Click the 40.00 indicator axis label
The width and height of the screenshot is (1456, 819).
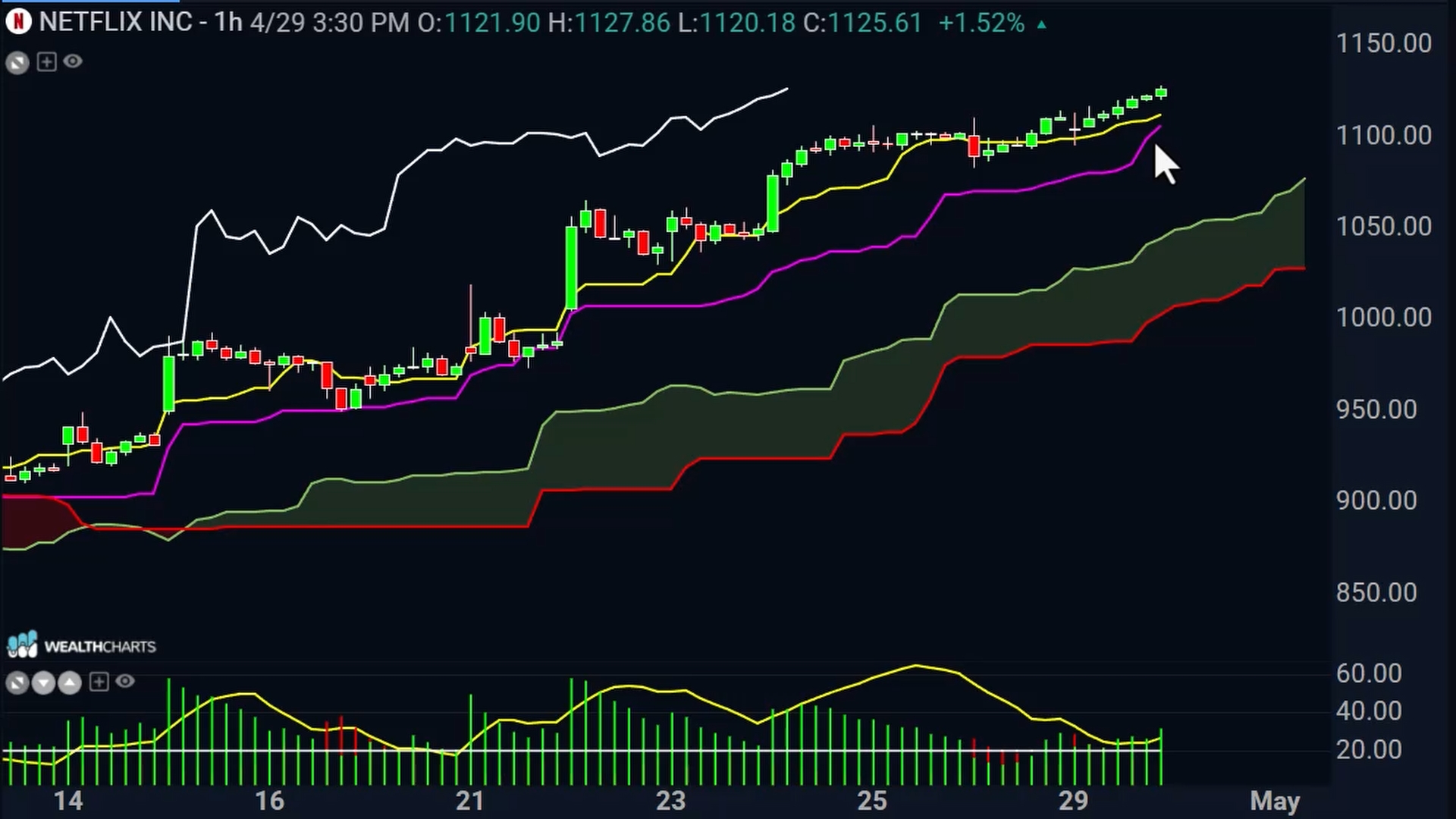point(1369,711)
